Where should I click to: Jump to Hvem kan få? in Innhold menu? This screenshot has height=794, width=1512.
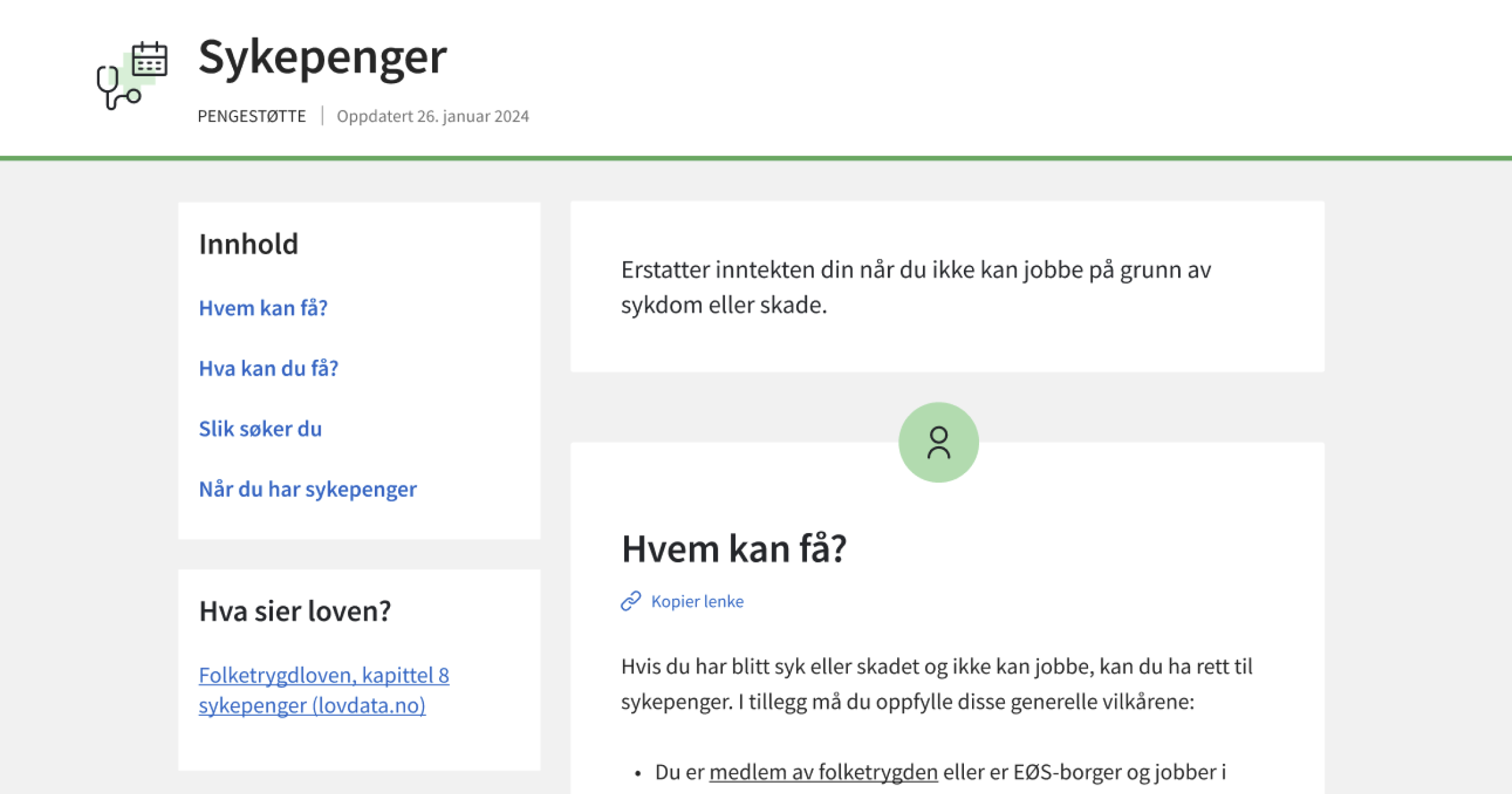pyautogui.click(x=263, y=308)
